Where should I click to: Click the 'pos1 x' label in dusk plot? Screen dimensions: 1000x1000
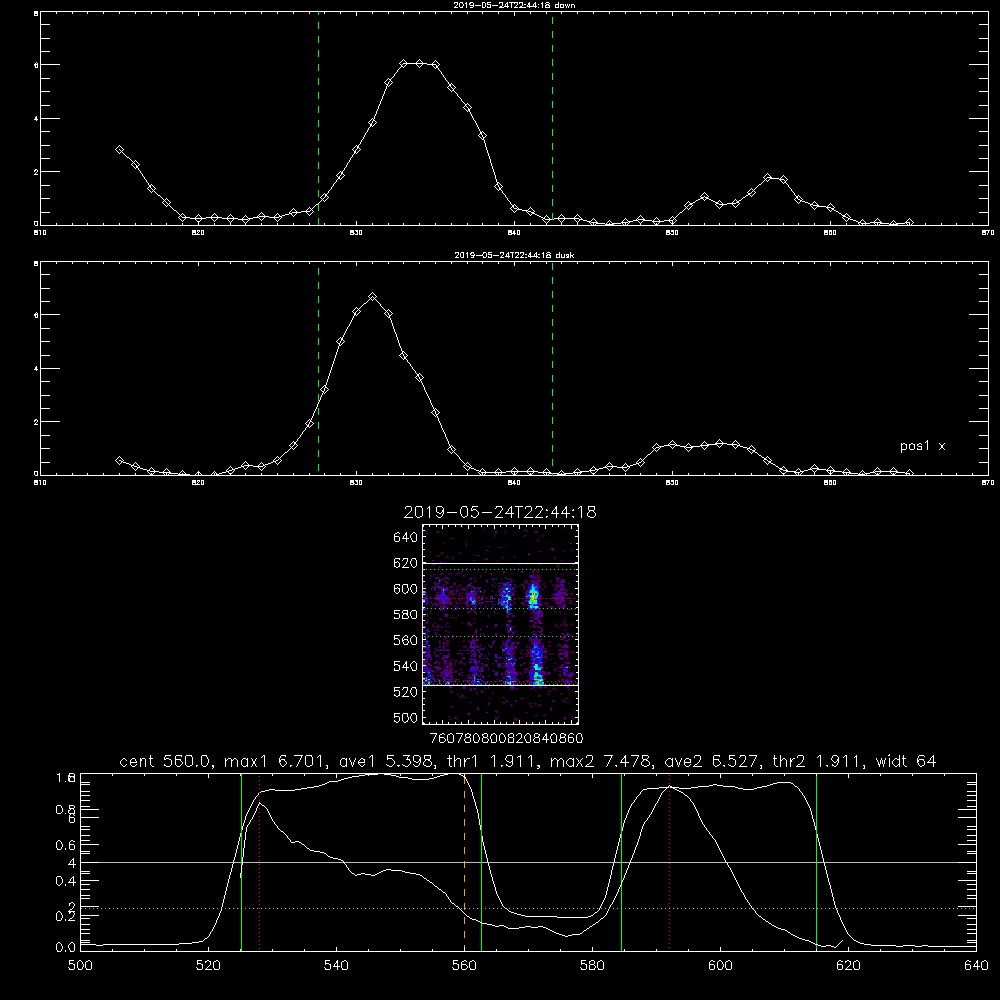pyautogui.click(x=922, y=446)
